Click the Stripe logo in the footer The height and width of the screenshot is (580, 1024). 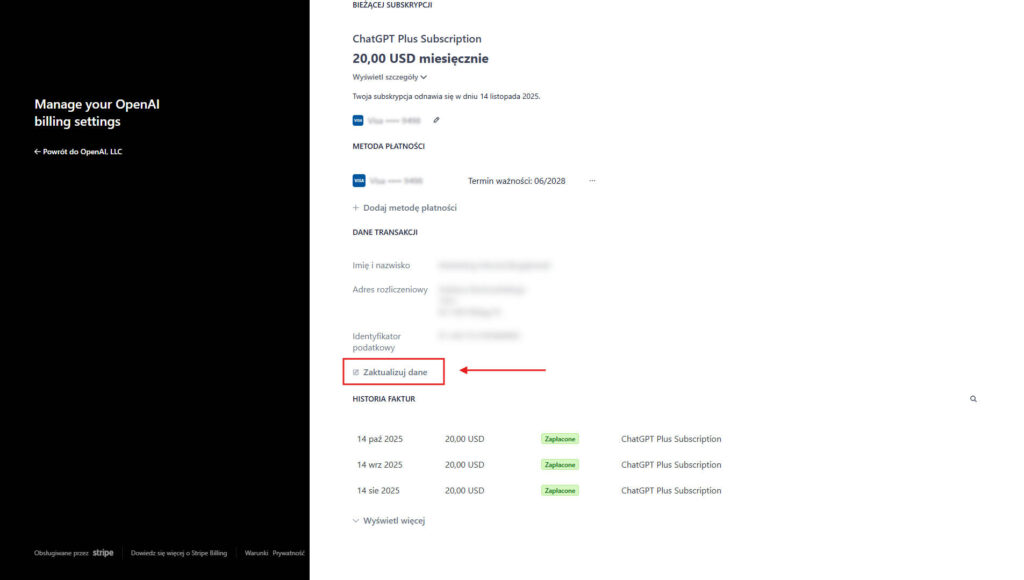pos(103,552)
